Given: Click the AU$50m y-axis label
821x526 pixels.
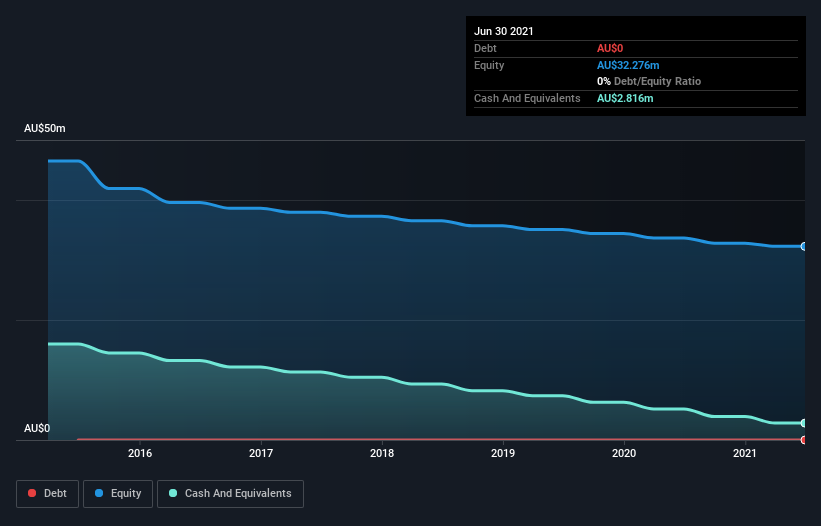Looking at the screenshot, I should pos(45,128).
